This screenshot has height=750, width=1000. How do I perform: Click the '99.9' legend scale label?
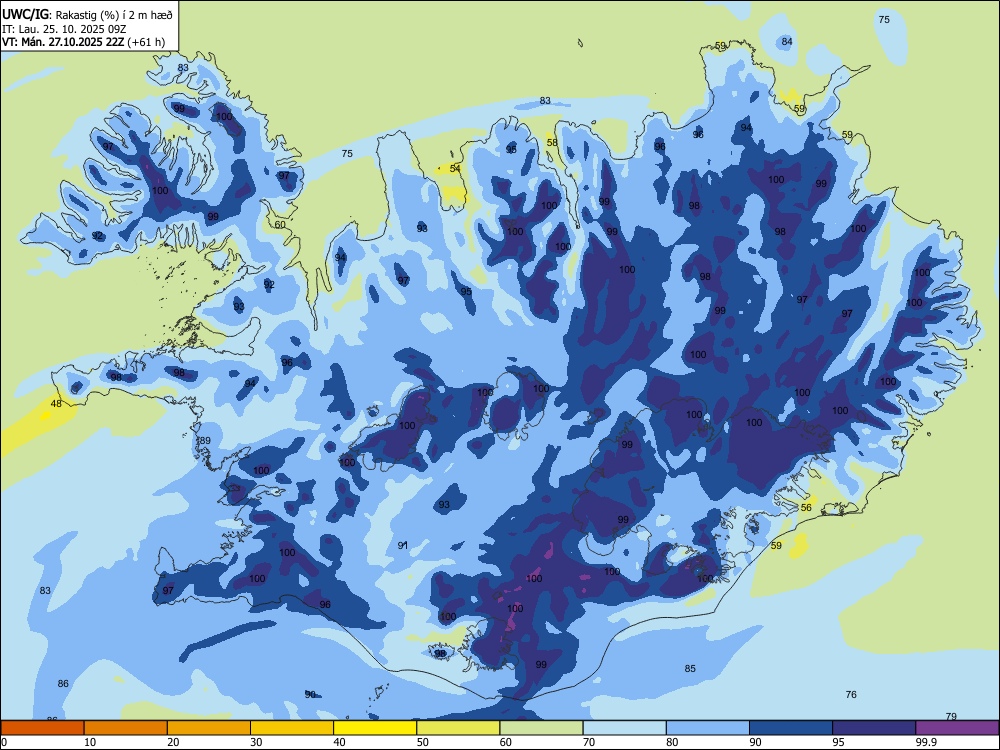(x=926, y=742)
